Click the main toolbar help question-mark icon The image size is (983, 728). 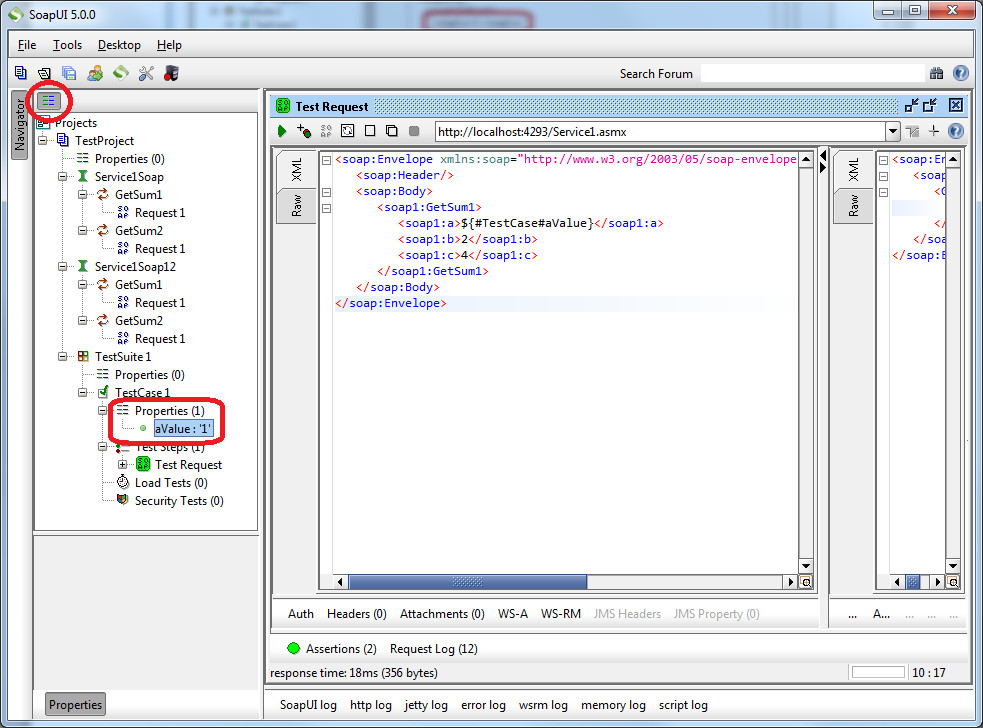960,73
